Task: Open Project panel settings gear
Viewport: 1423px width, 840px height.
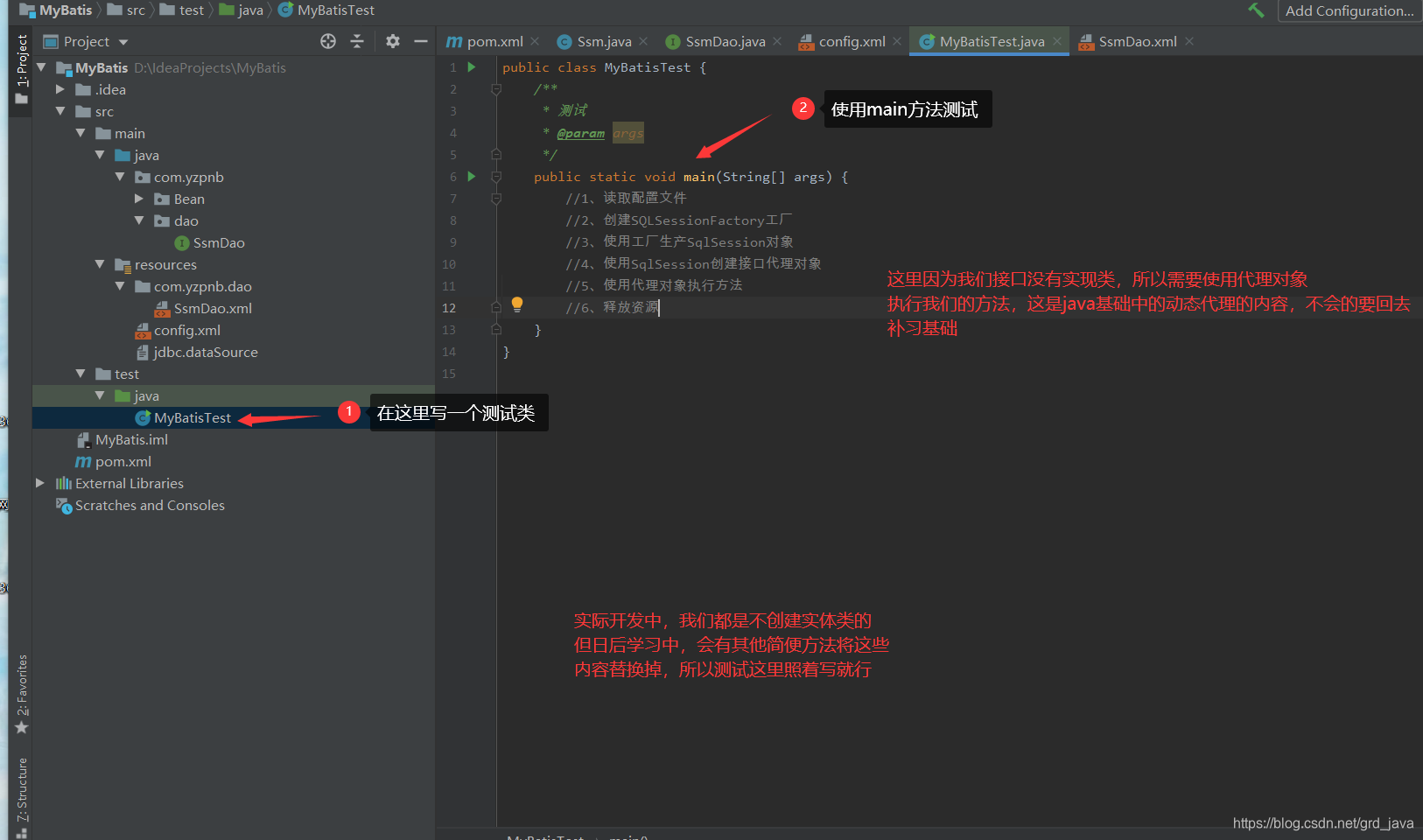Action: 393,41
